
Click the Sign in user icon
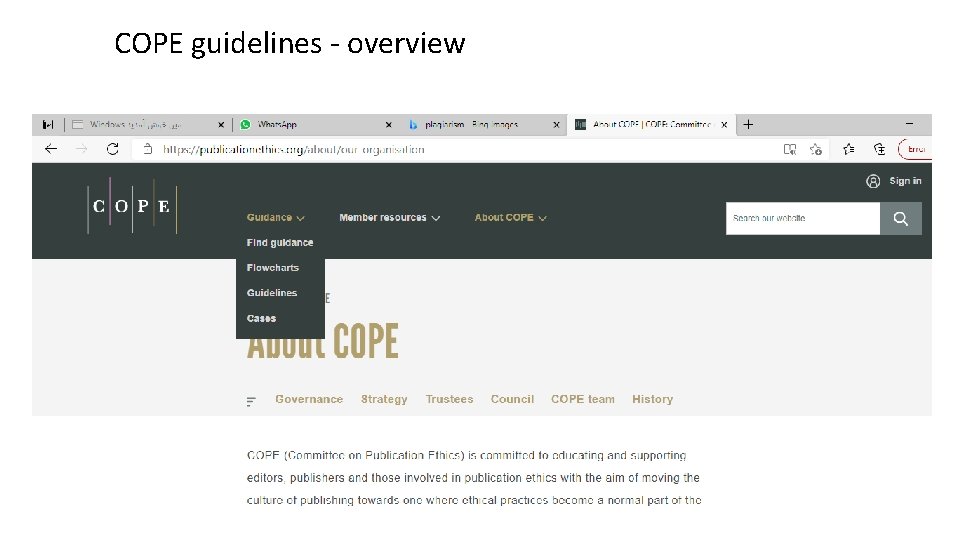click(x=873, y=181)
